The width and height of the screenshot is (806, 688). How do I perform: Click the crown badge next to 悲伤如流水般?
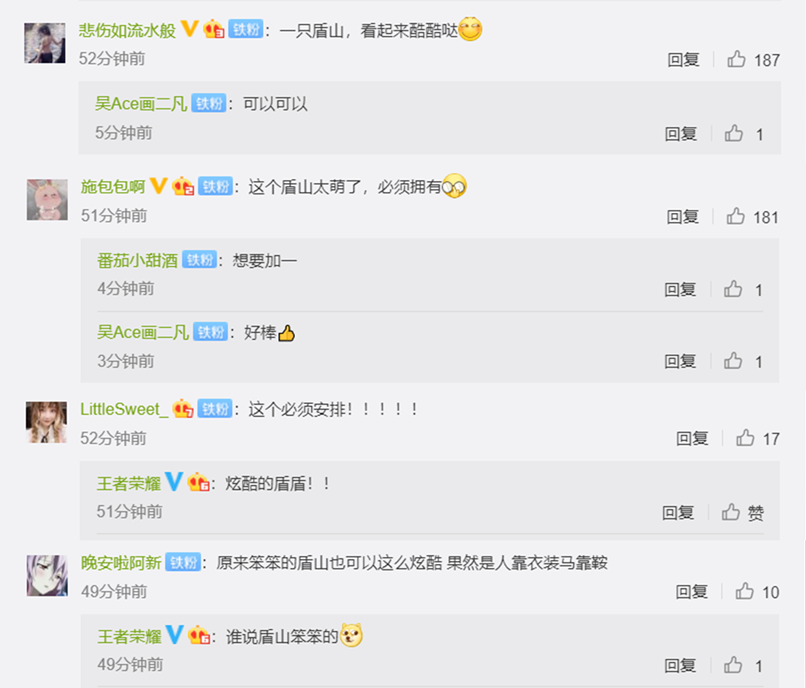213,29
